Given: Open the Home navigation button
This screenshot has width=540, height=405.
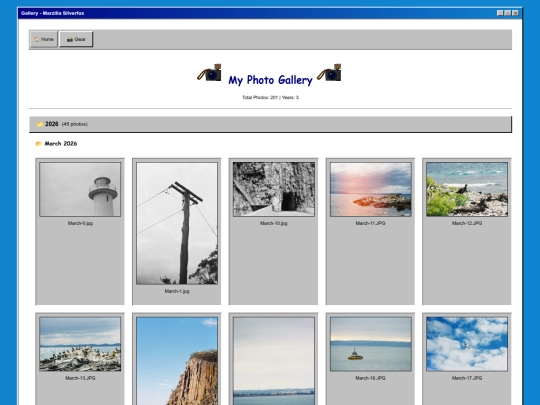Looking at the screenshot, I should pos(44,39).
